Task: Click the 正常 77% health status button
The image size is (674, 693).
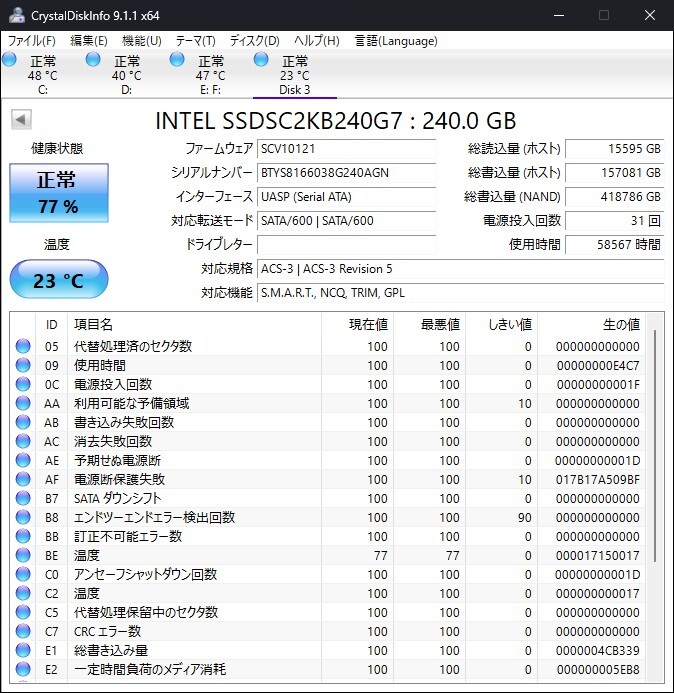Action: [x=57, y=192]
